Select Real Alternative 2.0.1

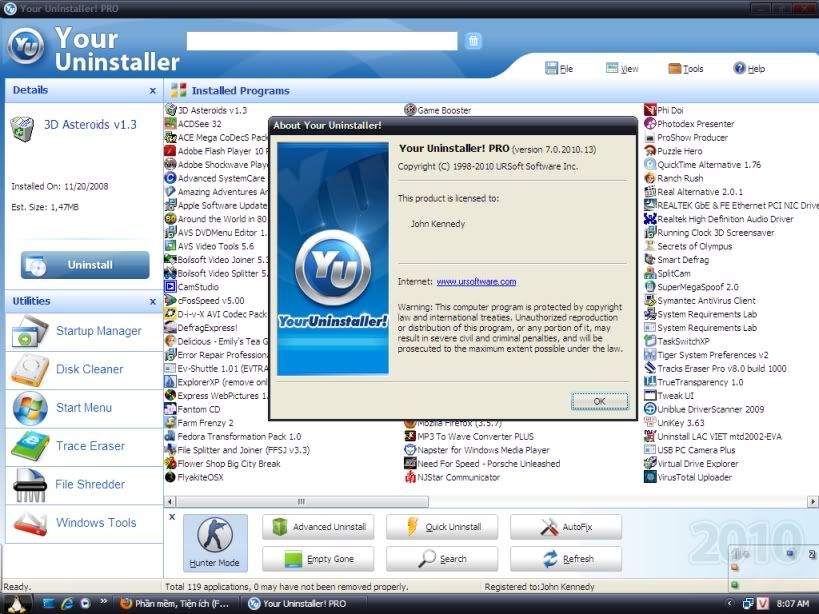(x=694, y=192)
